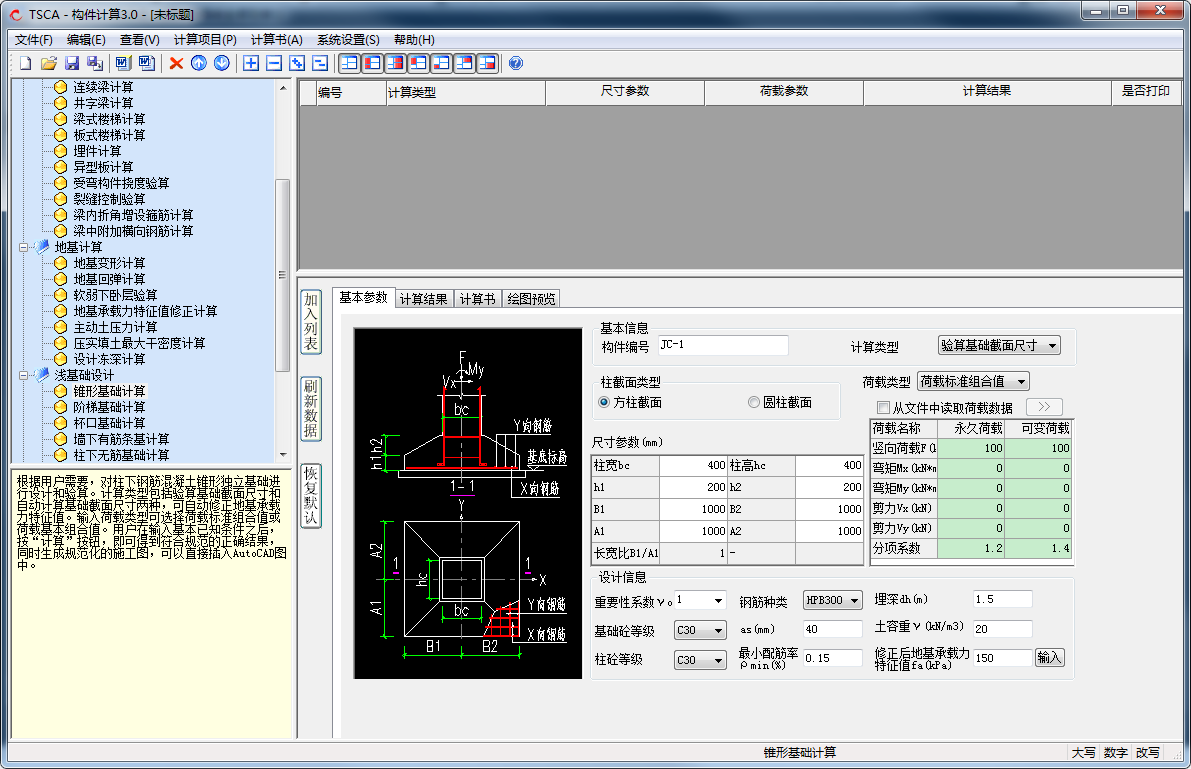This screenshot has width=1191, height=769.
Task: Open the 重要性系数 dropdown
Action: 718,601
